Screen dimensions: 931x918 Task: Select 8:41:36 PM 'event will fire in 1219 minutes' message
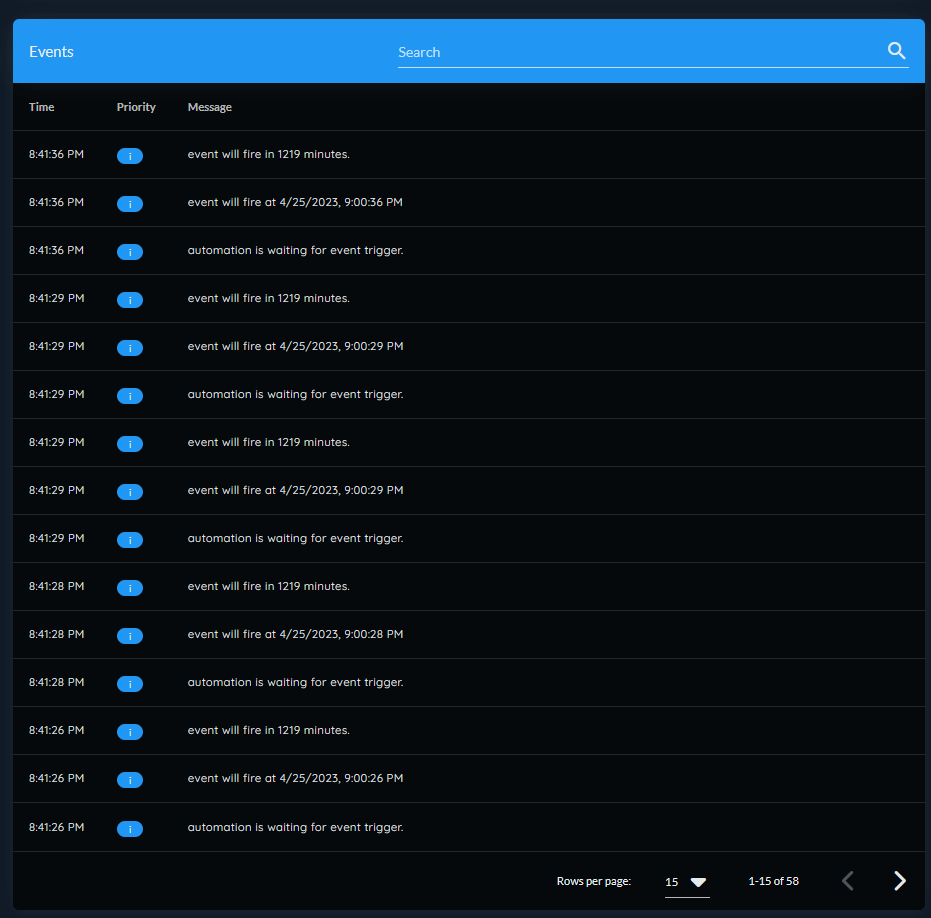pyautogui.click(x=268, y=154)
